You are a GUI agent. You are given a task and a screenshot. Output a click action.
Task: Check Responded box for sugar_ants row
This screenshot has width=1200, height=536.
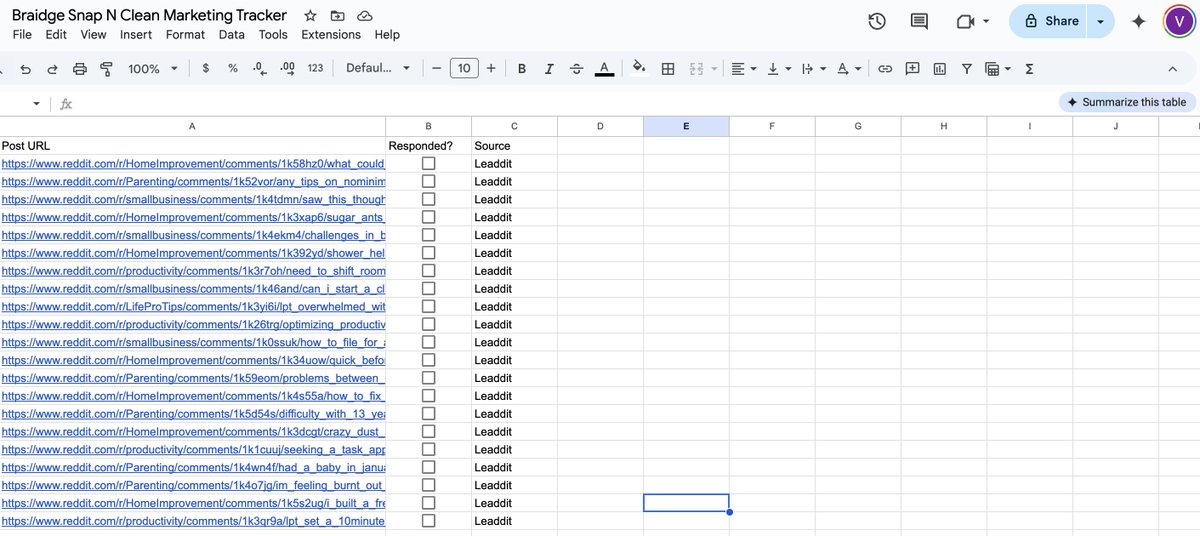(428, 217)
